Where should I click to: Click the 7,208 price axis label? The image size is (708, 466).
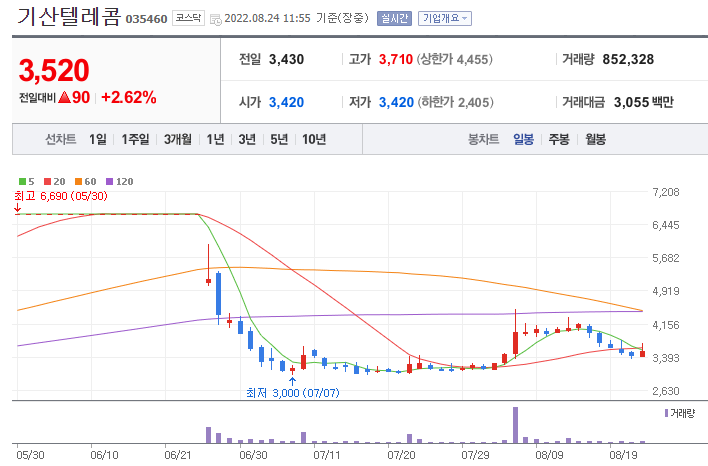tap(666, 192)
